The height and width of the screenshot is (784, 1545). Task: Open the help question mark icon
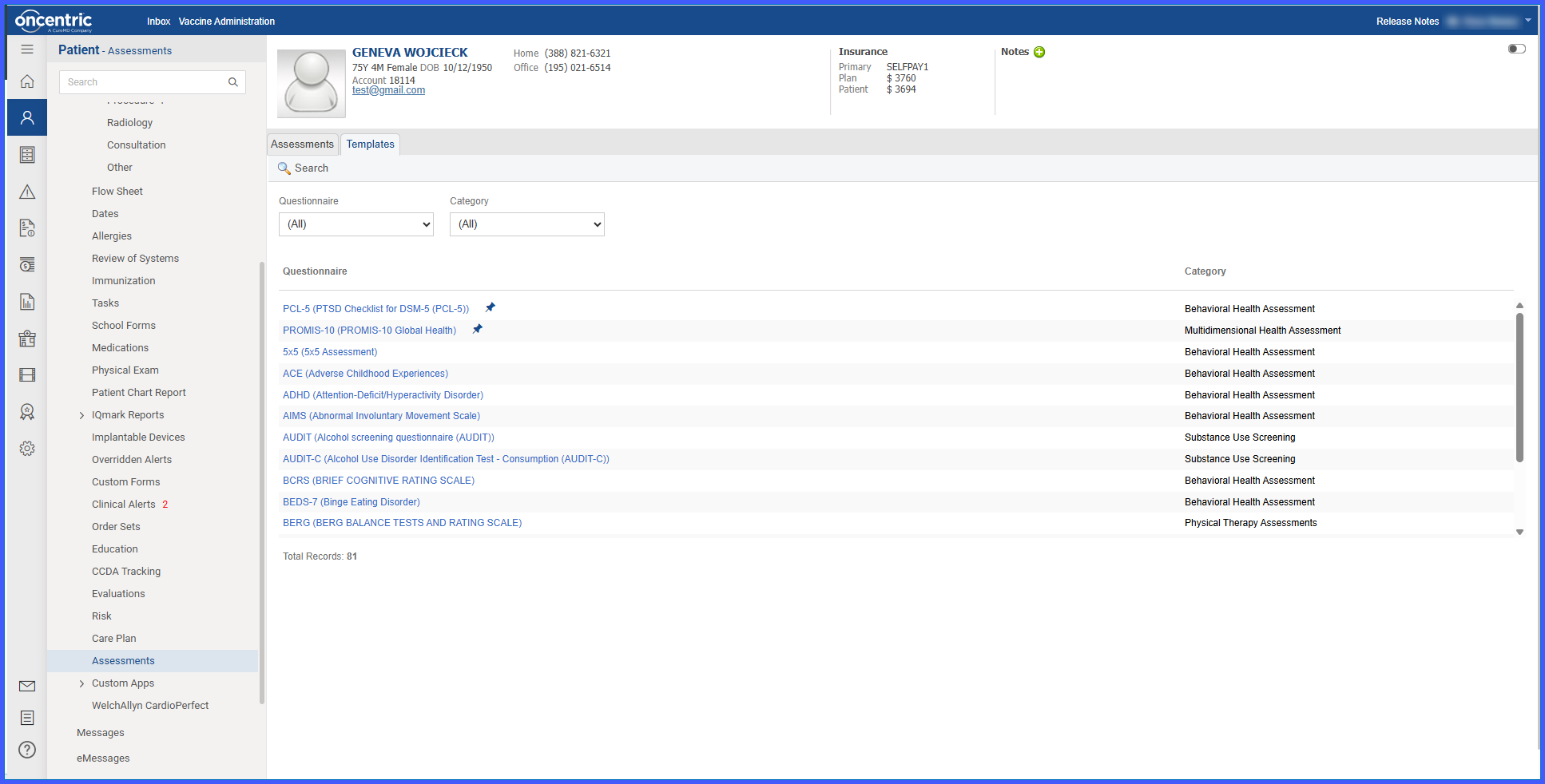27,750
